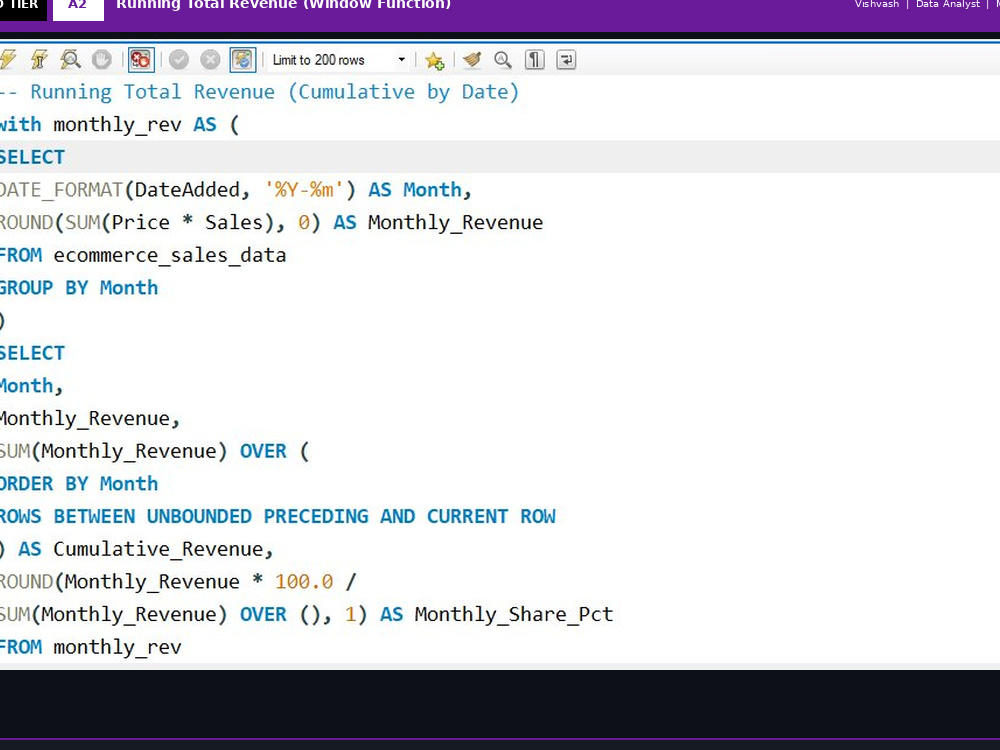Save snippet using the star icon
This screenshot has width=1000, height=750.
[x=434, y=61]
